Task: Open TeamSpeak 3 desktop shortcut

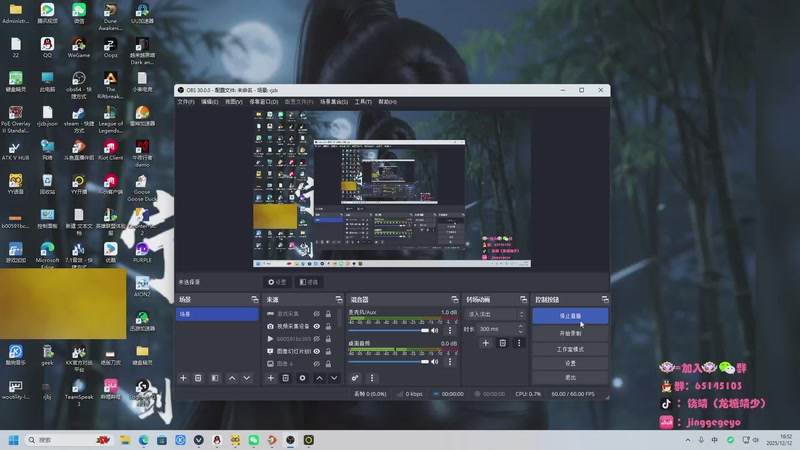Action: pos(79,393)
